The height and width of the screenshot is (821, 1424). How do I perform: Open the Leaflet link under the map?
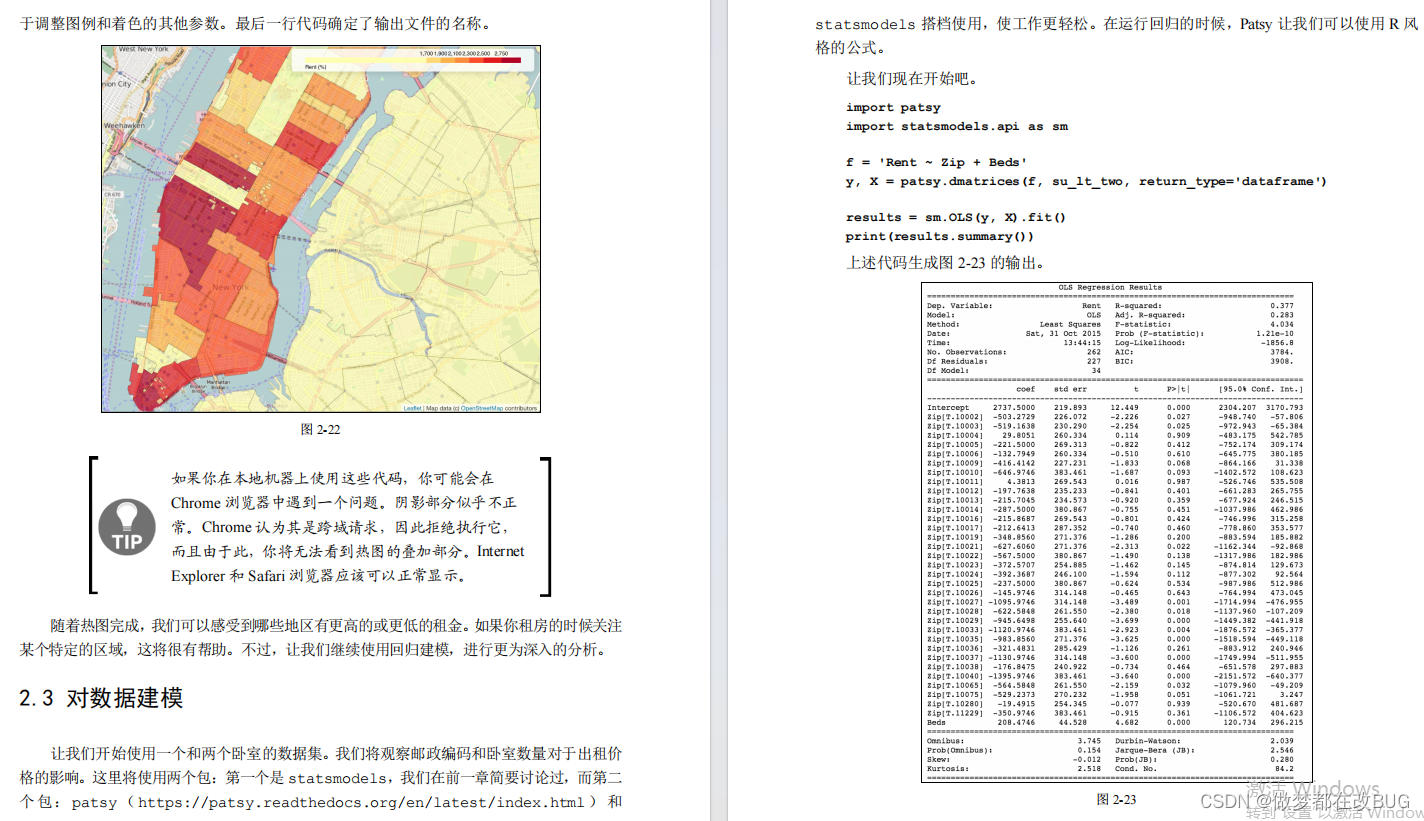coord(411,408)
